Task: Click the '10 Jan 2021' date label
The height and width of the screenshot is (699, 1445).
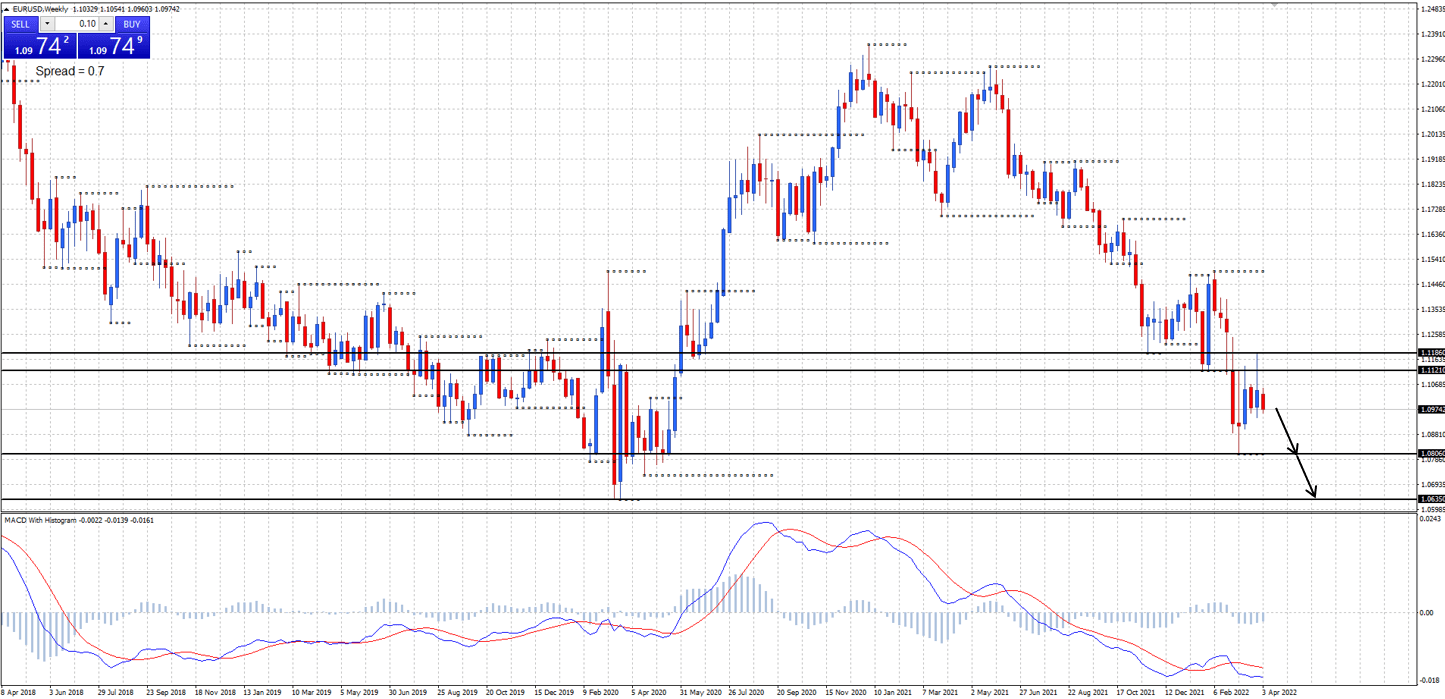Action: [x=892, y=691]
